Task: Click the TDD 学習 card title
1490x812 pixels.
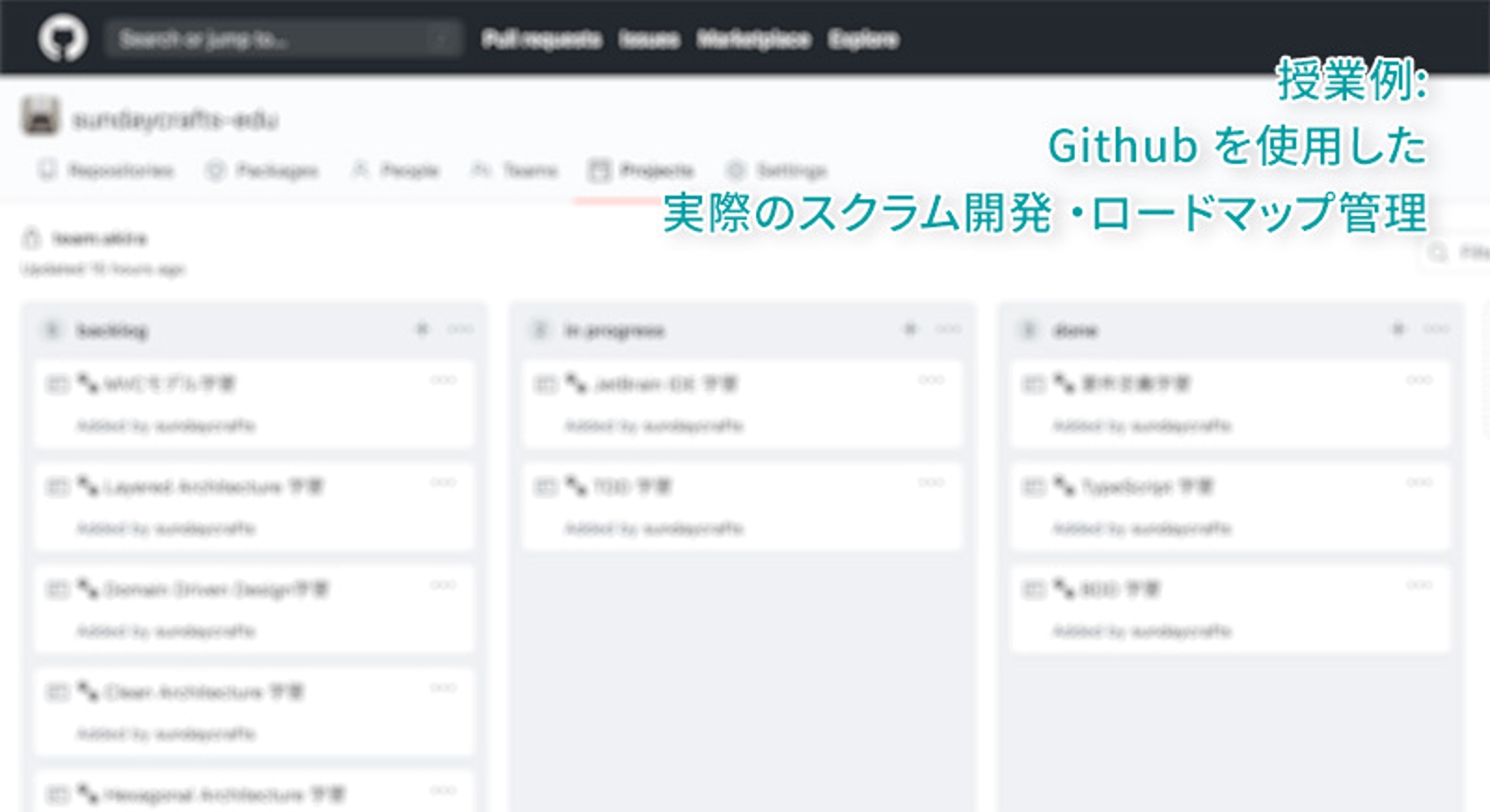Action: pyautogui.click(x=631, y=487)
